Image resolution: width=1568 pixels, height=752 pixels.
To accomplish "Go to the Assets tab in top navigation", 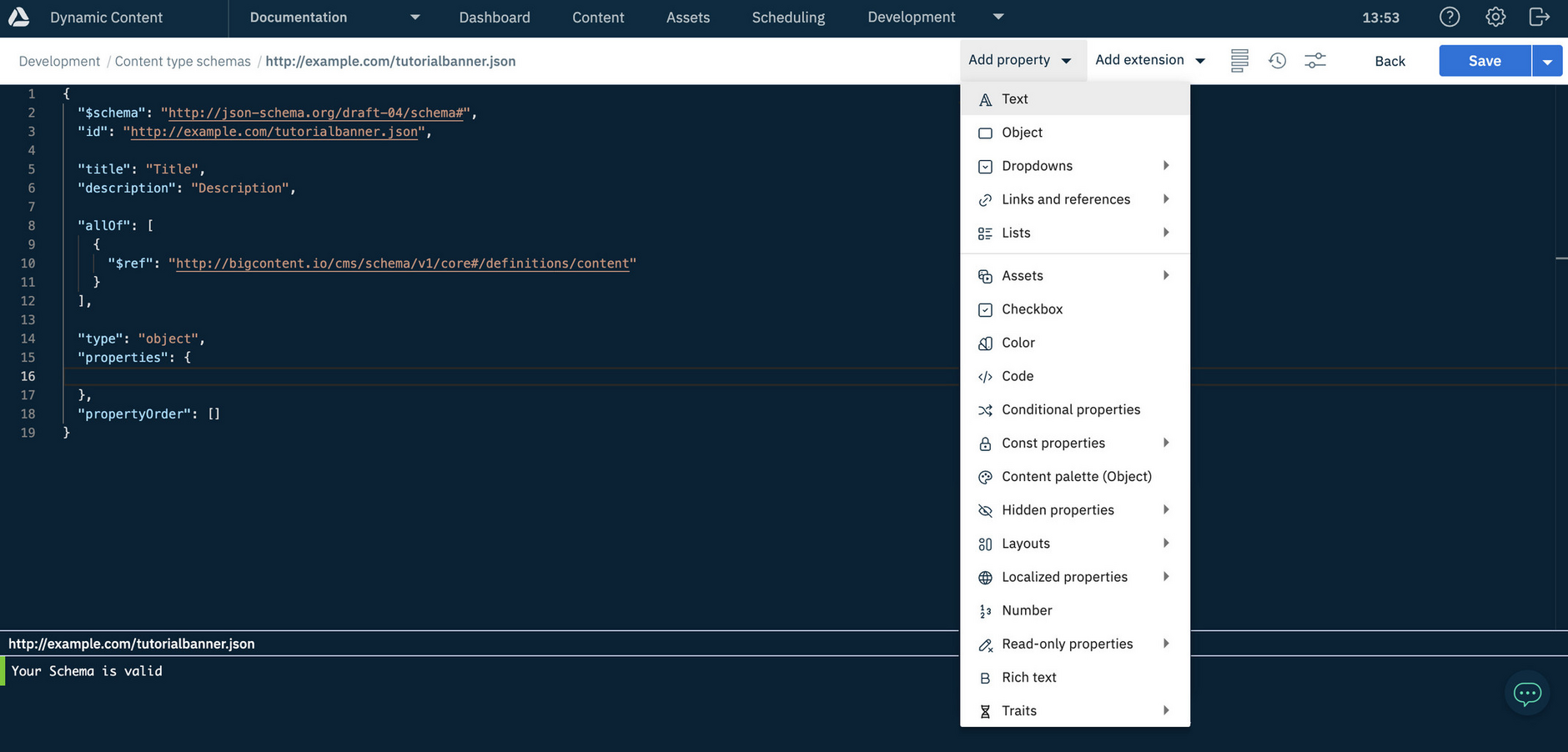I will click(688, 18).
